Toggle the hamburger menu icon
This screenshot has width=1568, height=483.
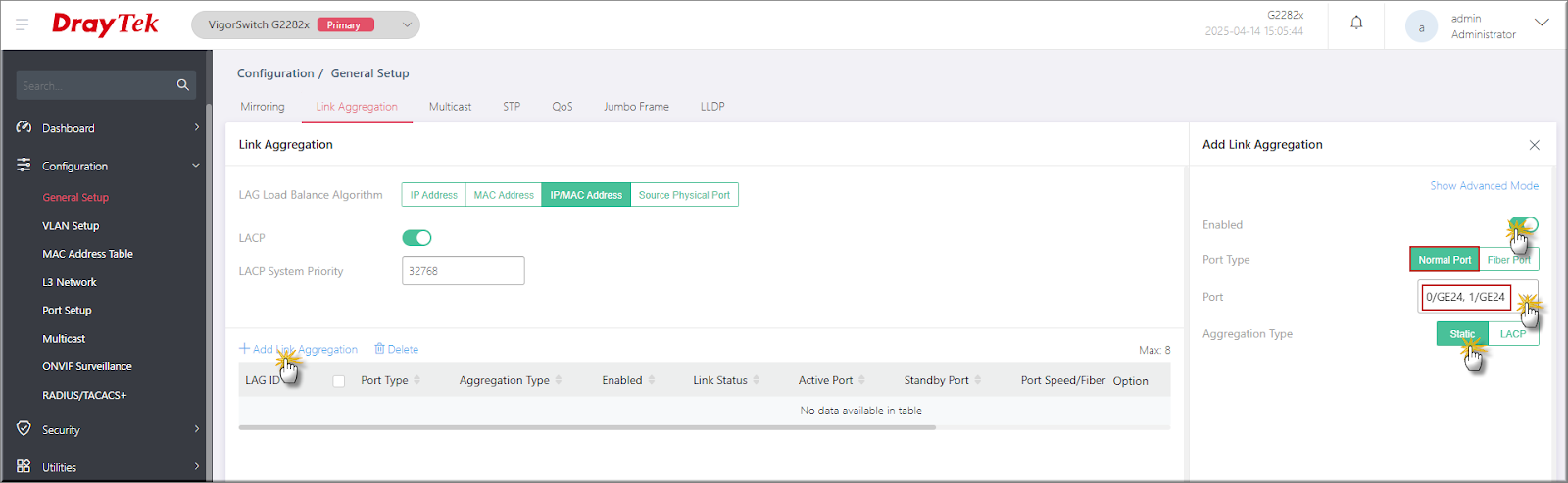click(22, 24)
